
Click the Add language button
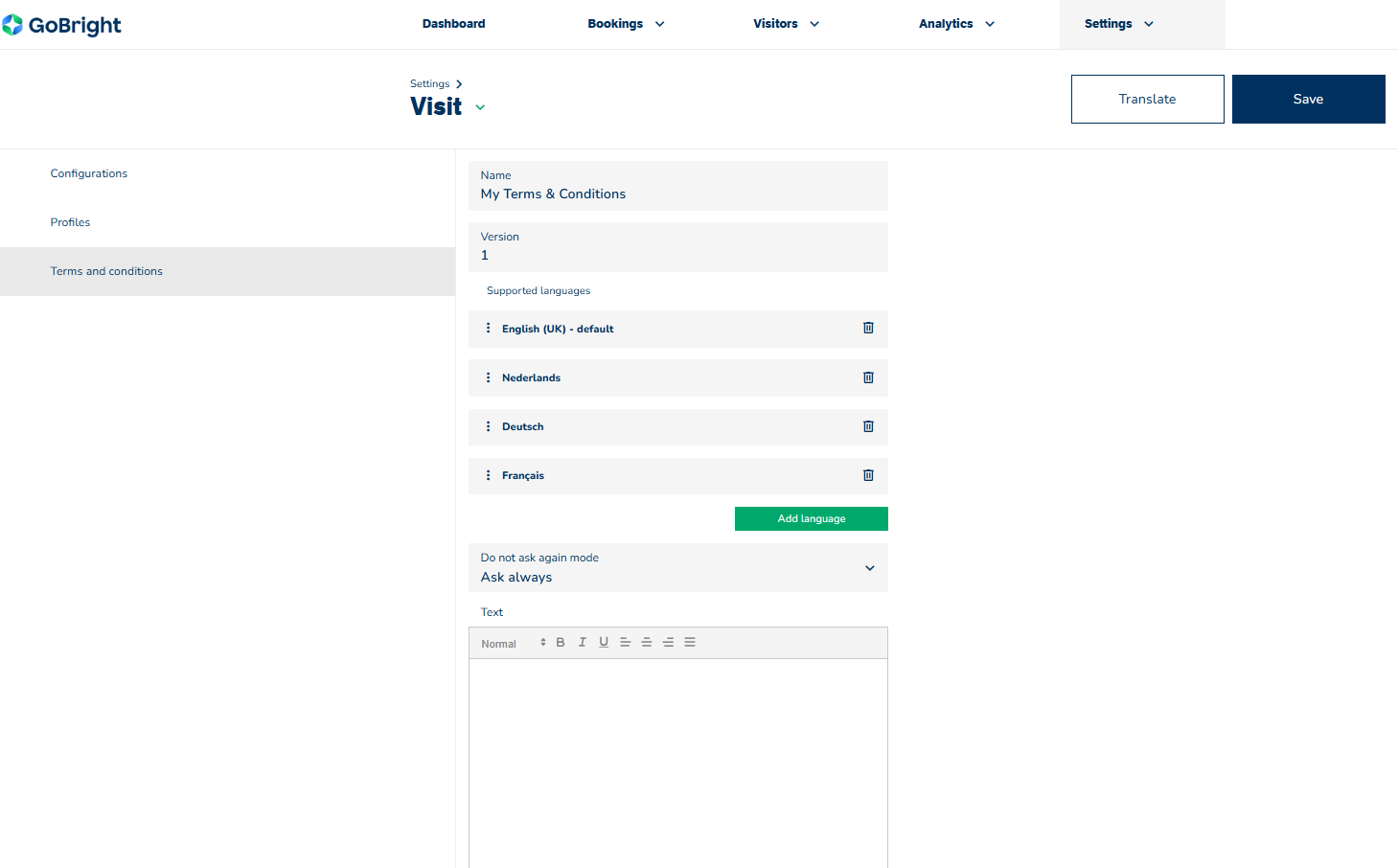click(812, 518)
